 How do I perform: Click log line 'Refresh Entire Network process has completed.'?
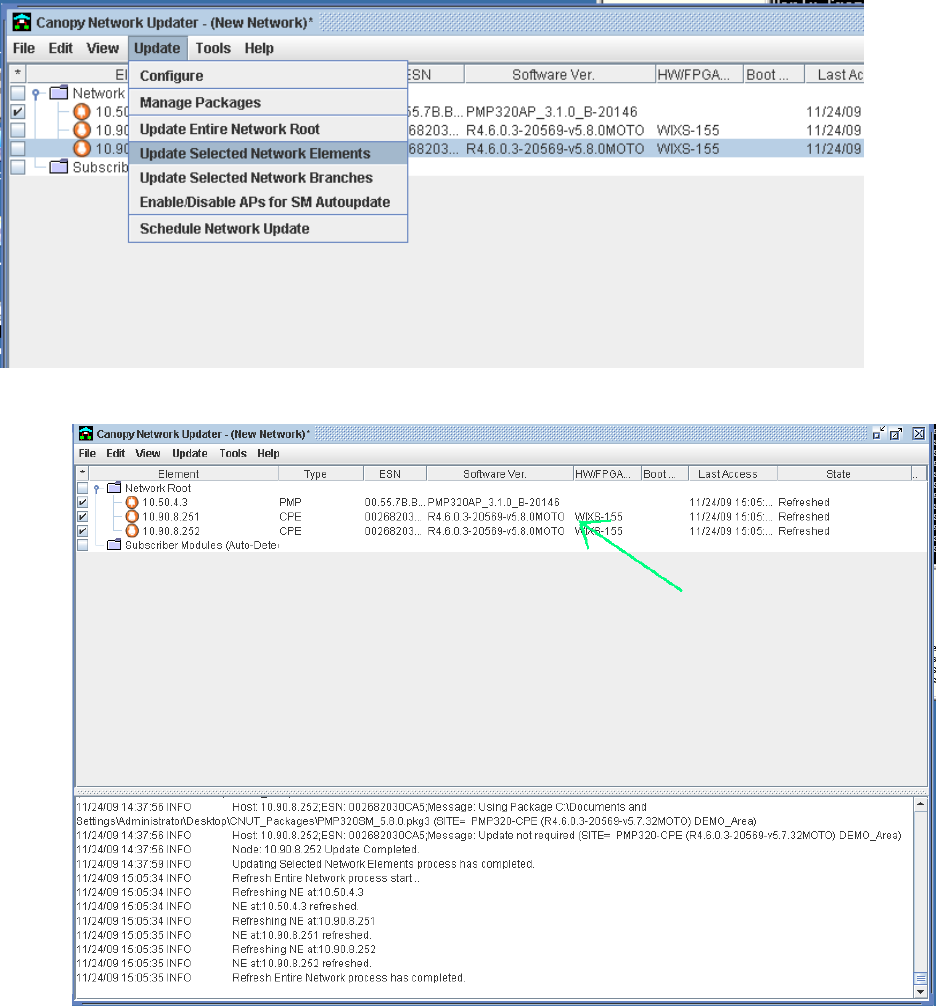348,978
